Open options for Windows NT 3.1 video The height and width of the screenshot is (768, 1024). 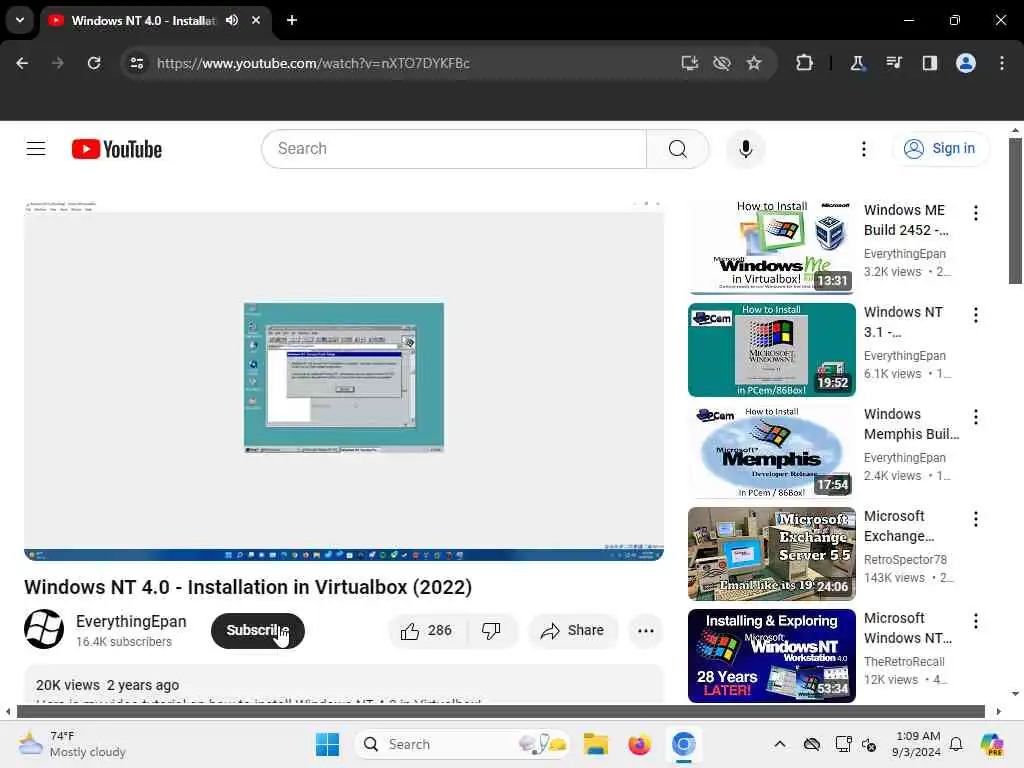[976, 315]
